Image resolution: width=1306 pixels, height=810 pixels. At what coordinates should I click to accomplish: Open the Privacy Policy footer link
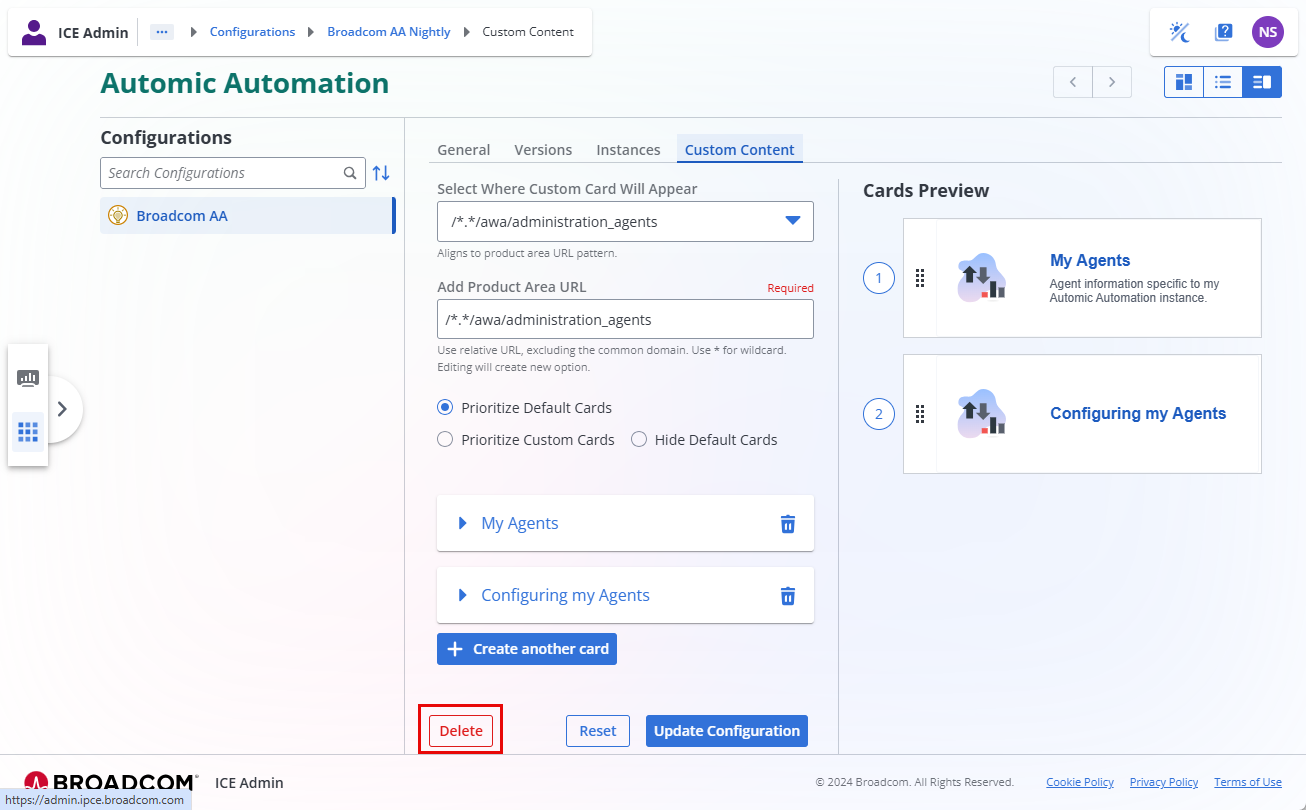click(1163, 782)
